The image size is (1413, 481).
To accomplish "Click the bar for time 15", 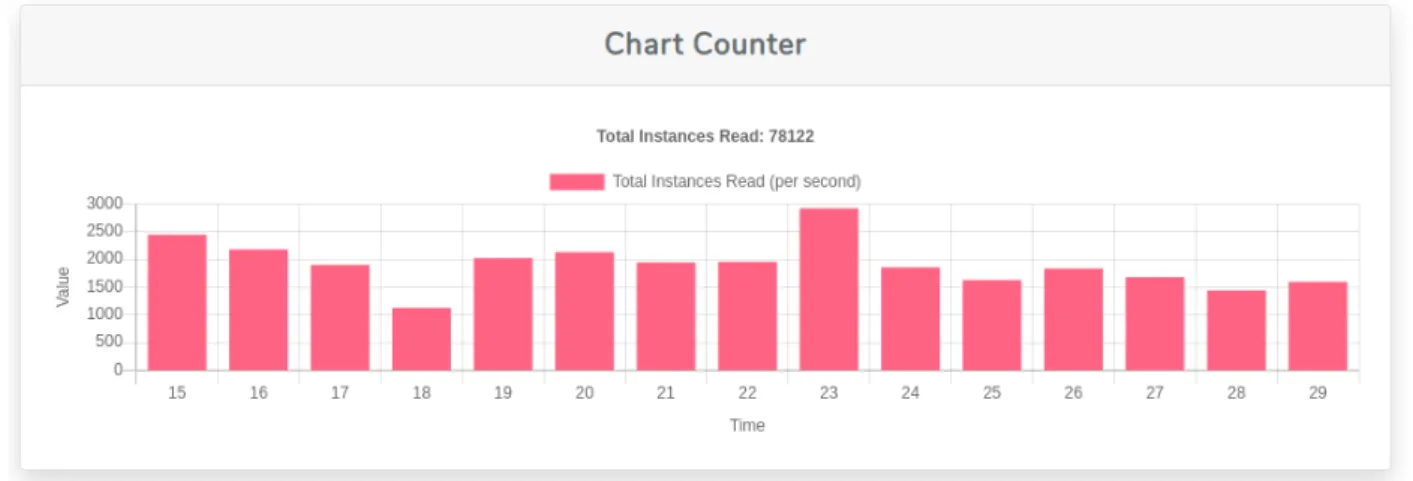I will click(x=177, y=302).
